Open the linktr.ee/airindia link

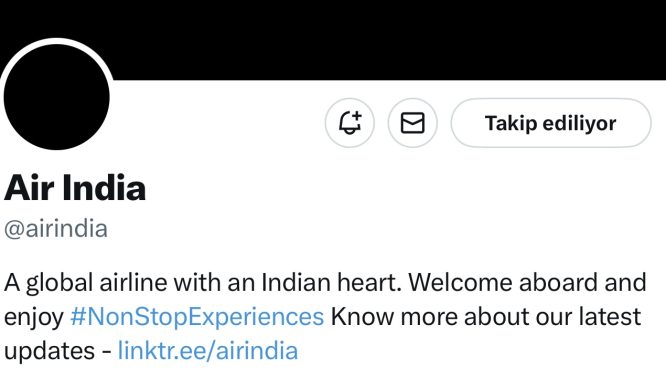coord(208,351)
